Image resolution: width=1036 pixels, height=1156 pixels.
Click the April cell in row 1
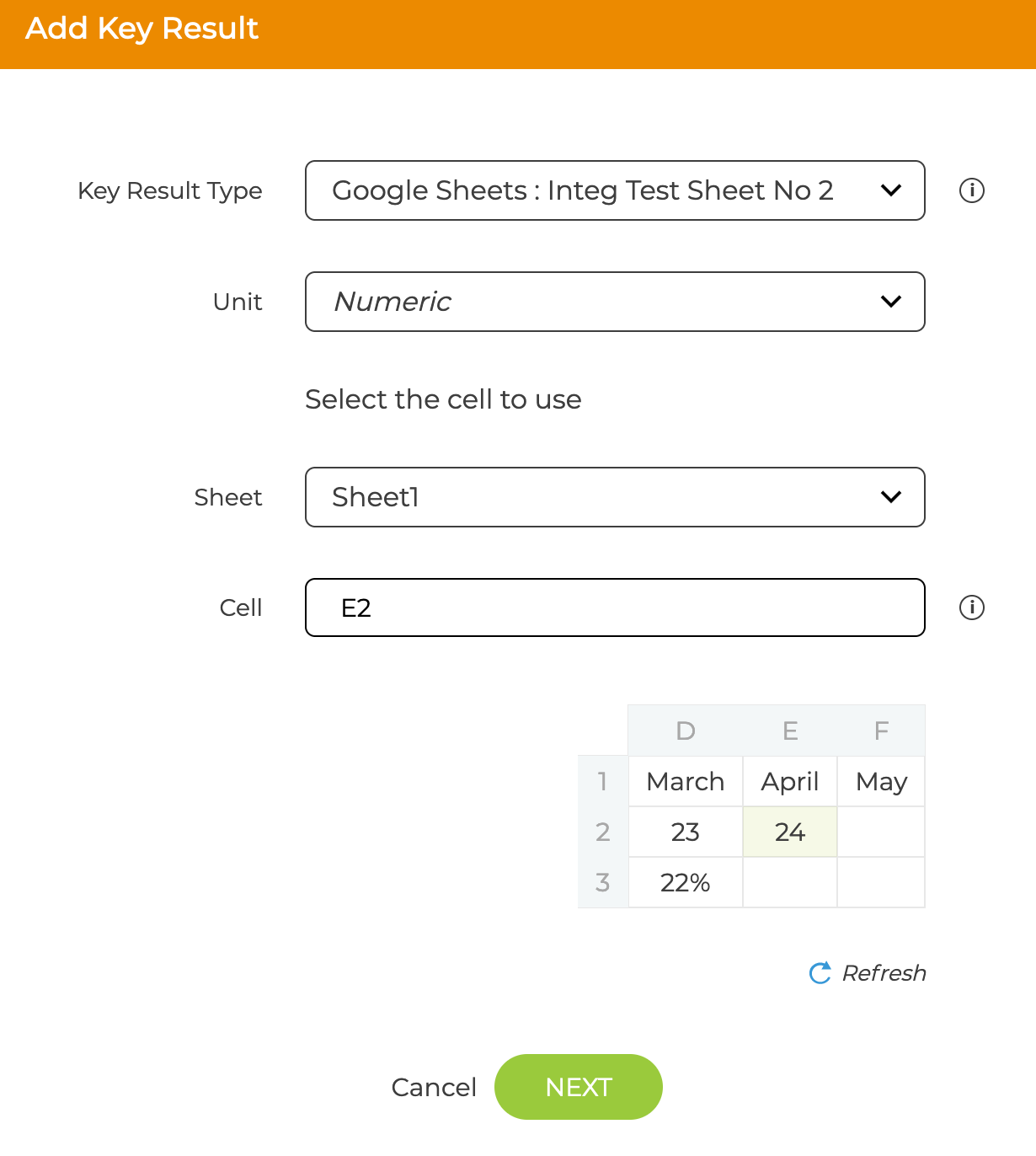point(790,781)
